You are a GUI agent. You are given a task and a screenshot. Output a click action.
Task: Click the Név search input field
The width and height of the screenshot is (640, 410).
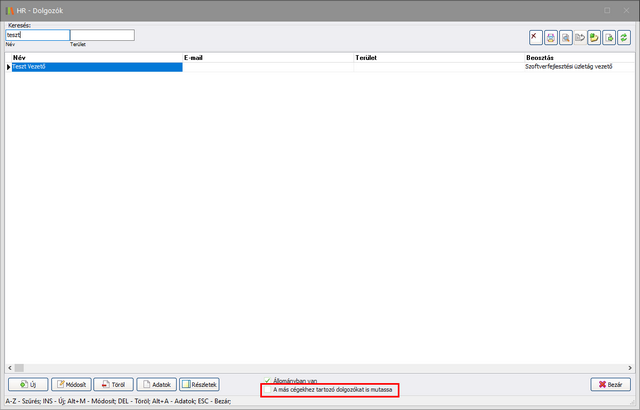[x=38, y=35]
